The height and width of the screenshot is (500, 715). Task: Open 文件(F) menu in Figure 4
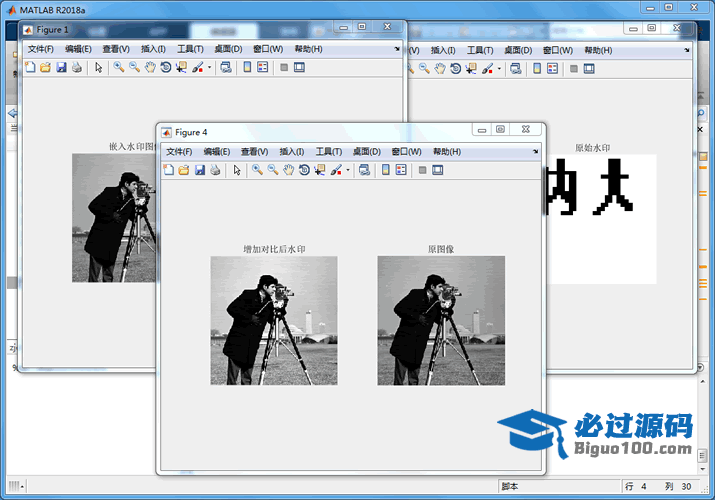tap(179, 152)
